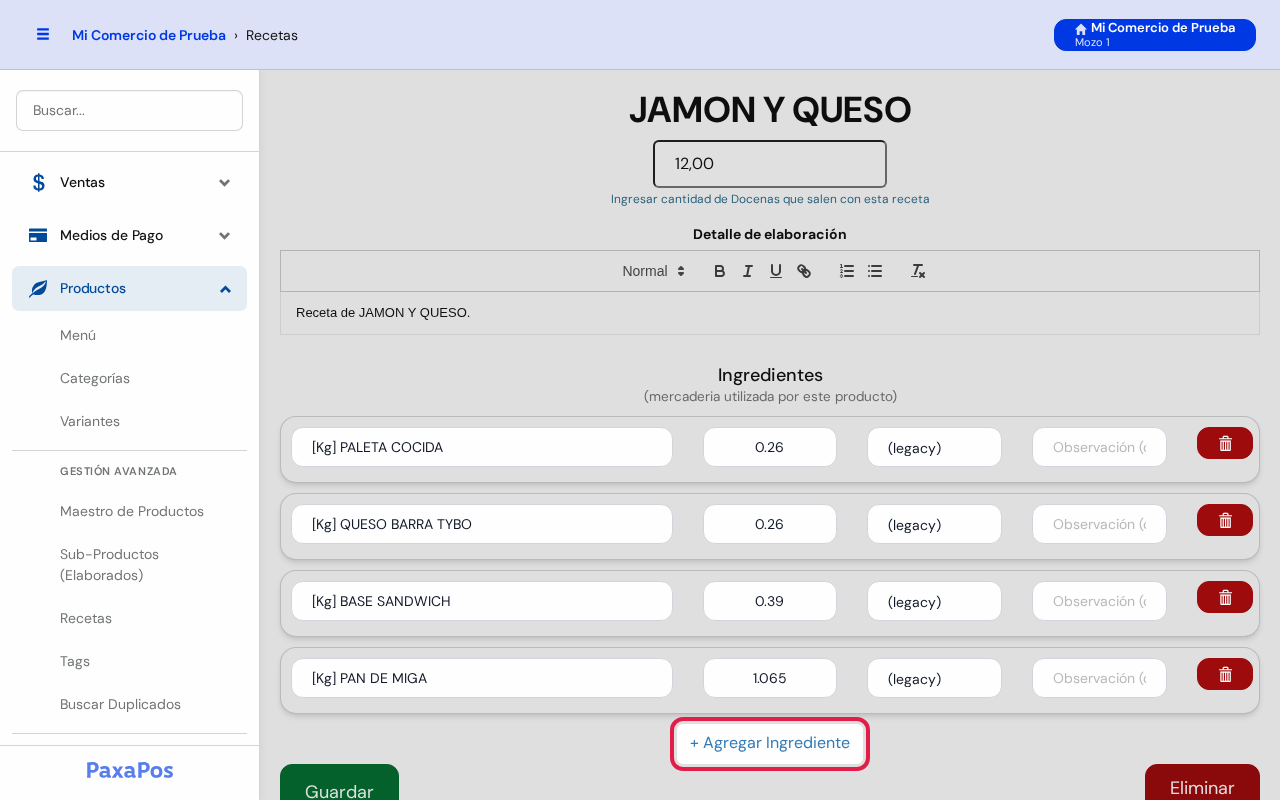
Task: Toggle bold formatting in the editor
Action: [719, 271]
